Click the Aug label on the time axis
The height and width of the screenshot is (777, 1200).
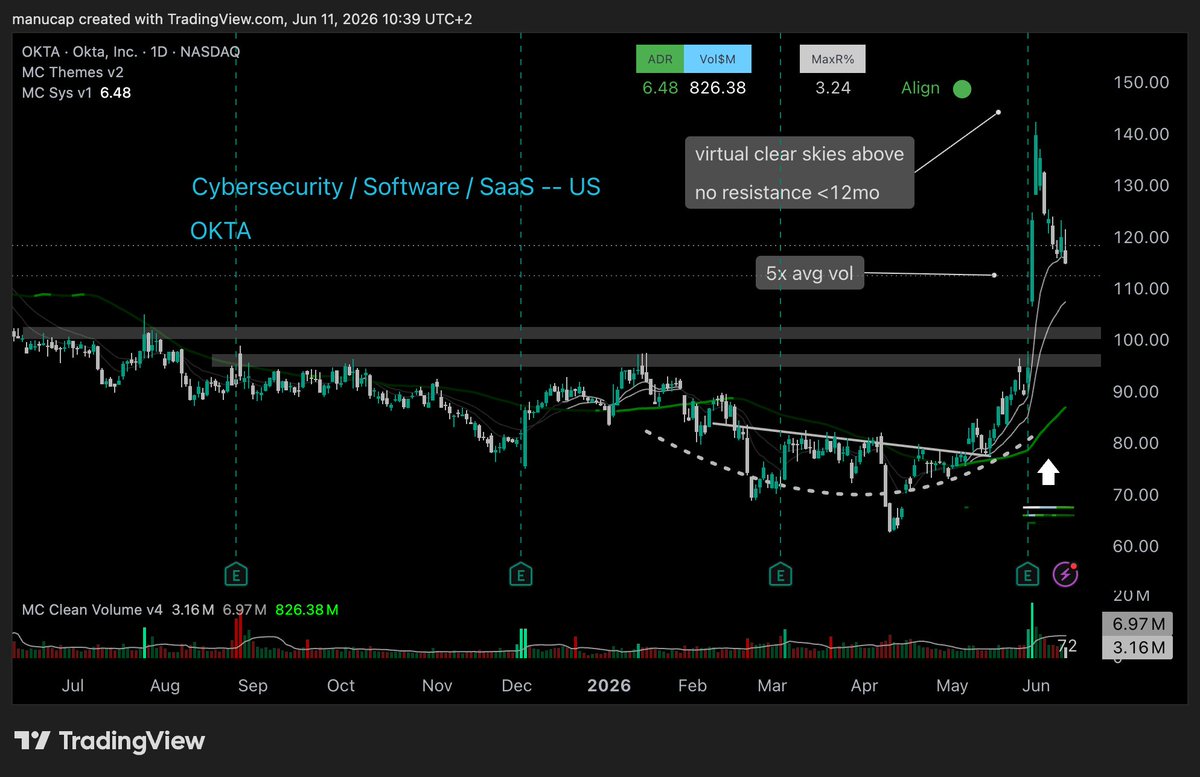click(164, 685)
